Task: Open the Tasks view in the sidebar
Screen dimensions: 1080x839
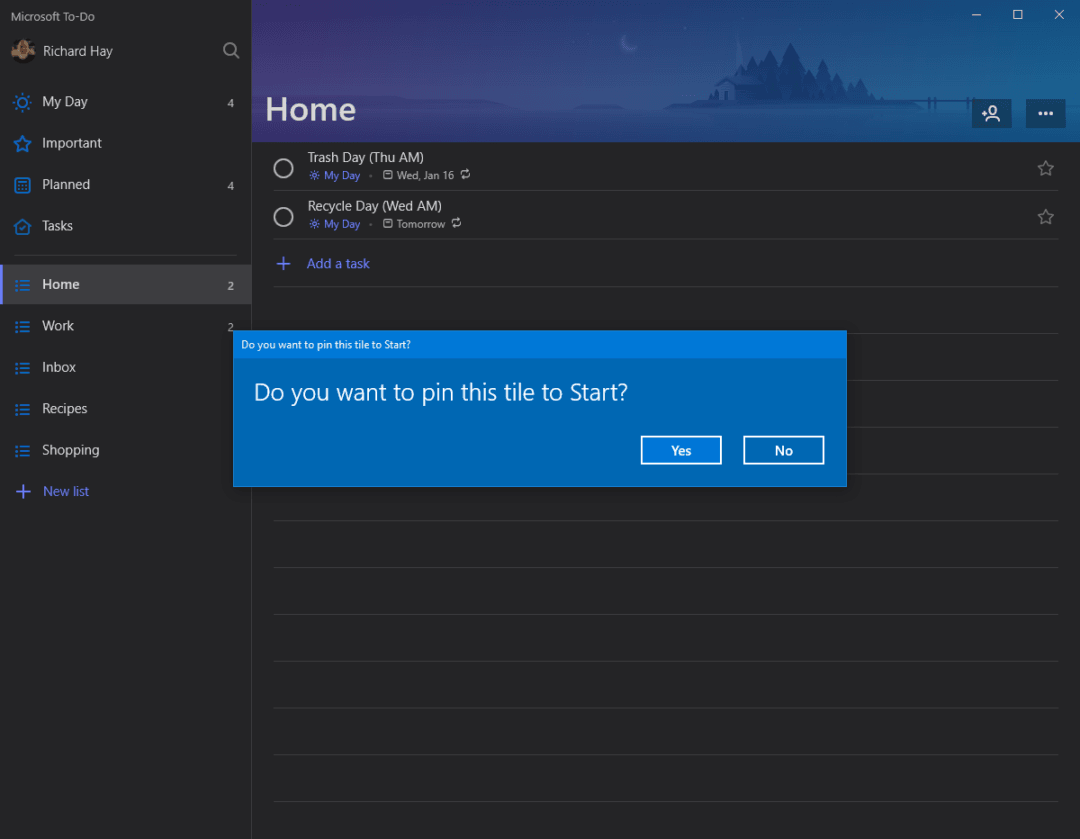Action: (57, 226)
